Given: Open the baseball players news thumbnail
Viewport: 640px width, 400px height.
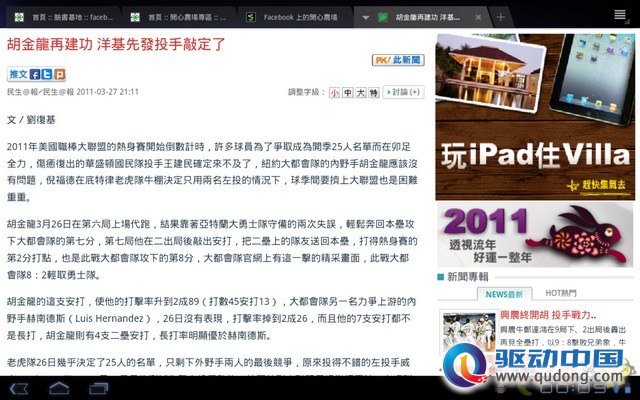Looking at the screenshot, I should [x=469, y=332].
